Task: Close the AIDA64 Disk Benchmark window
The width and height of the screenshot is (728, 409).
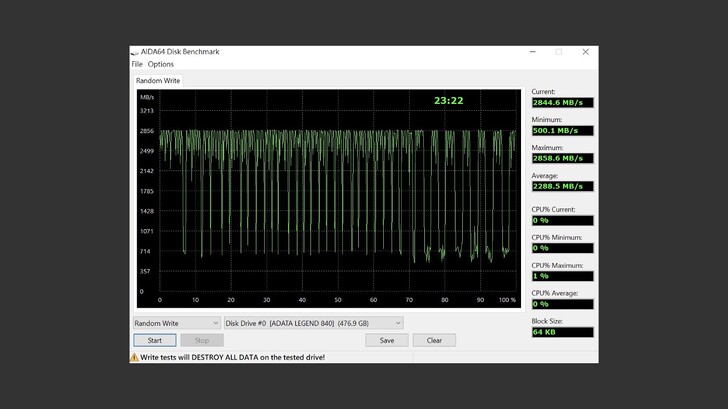Action: [x=585, y=52]
